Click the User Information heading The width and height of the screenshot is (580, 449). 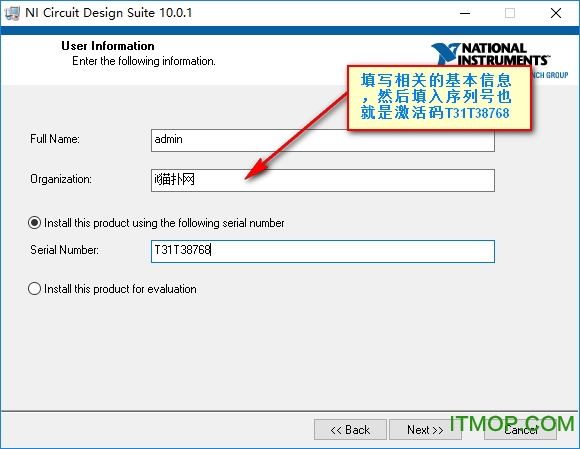click(108, 46)
